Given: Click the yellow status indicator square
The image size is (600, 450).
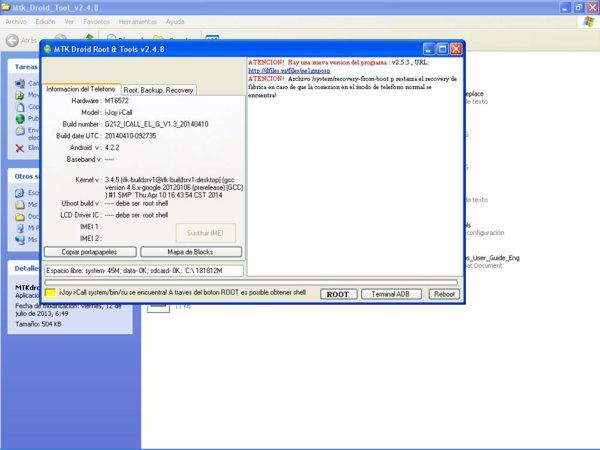Looking at the screenshot, I should point(50,293).
